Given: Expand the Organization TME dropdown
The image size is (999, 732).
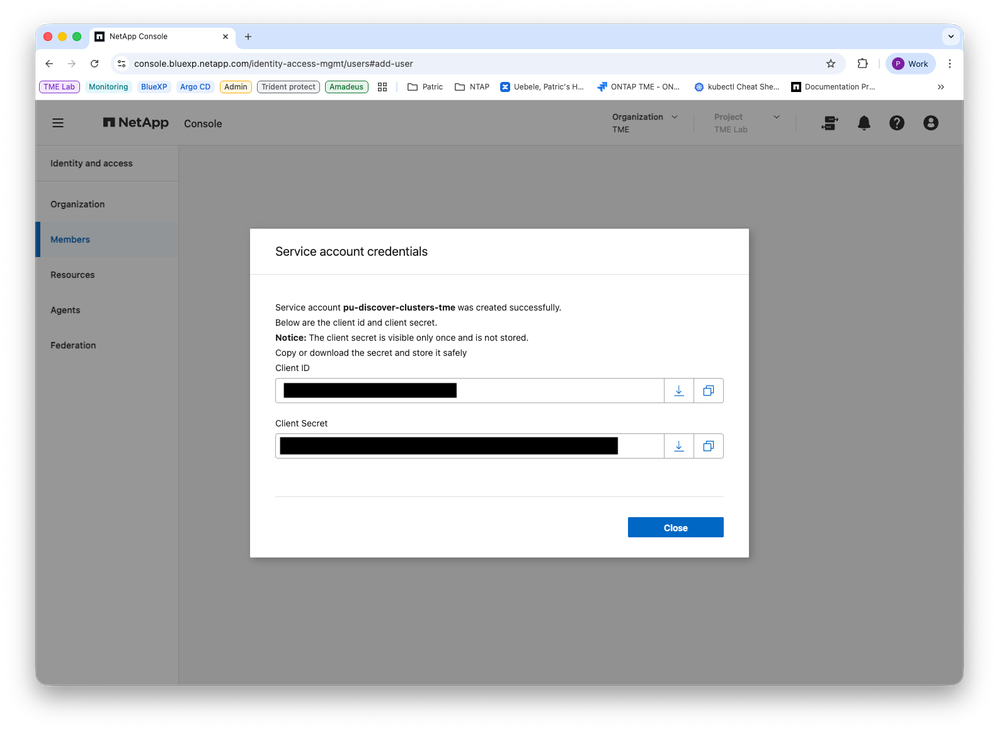Looking at the screenshot, I should 645,123.
